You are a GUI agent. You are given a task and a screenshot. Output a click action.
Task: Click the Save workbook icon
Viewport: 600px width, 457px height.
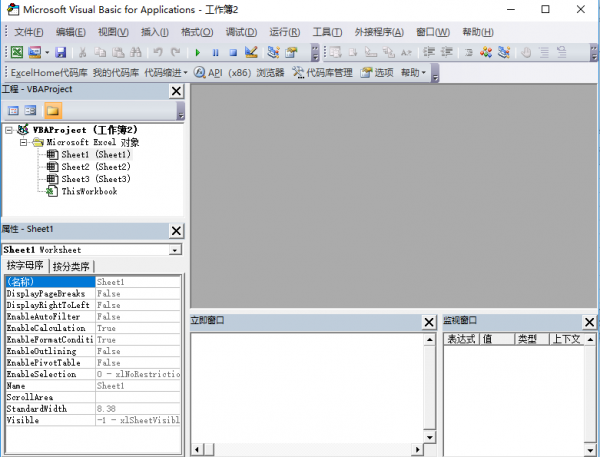[x=60, y=52]
